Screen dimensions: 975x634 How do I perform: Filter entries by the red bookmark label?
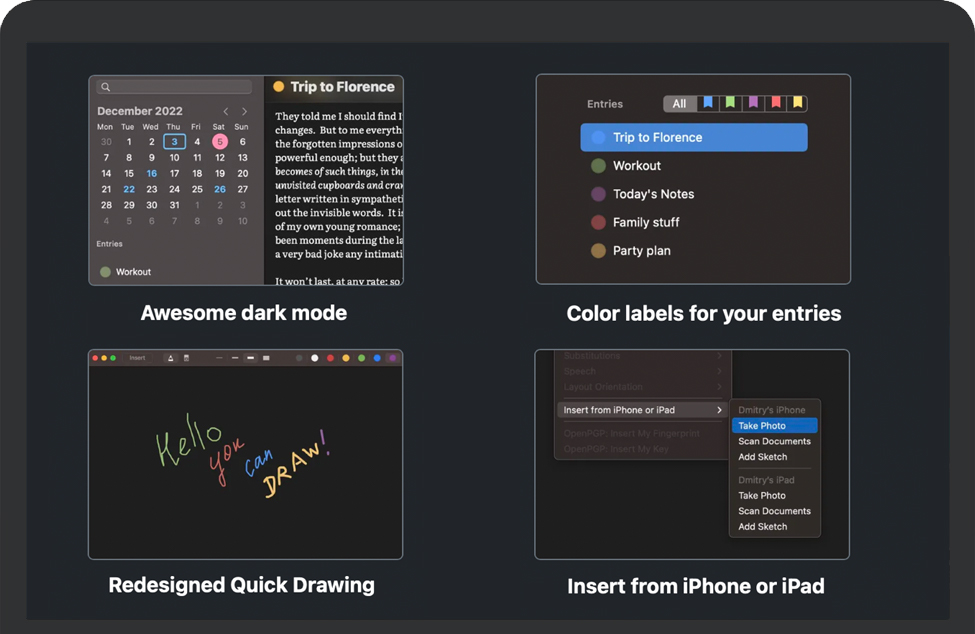pyautogui.click(x=776, y=103)
